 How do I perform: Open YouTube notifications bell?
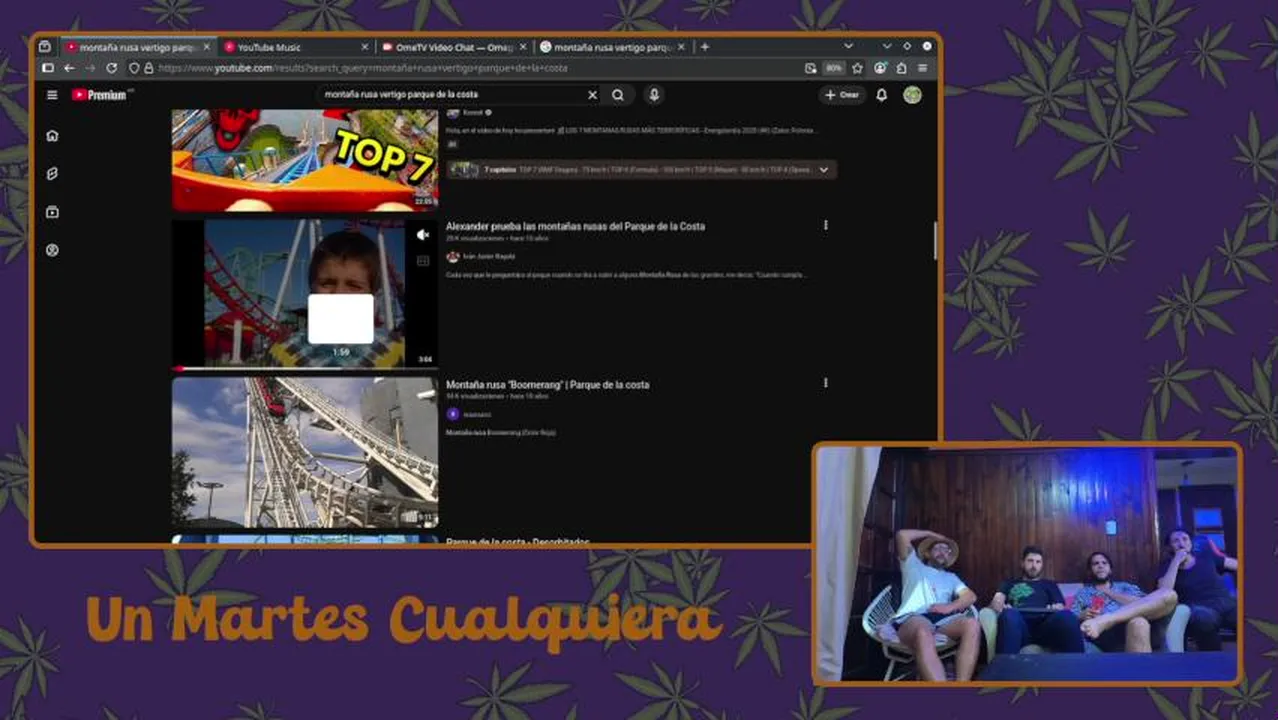(882, 95)
